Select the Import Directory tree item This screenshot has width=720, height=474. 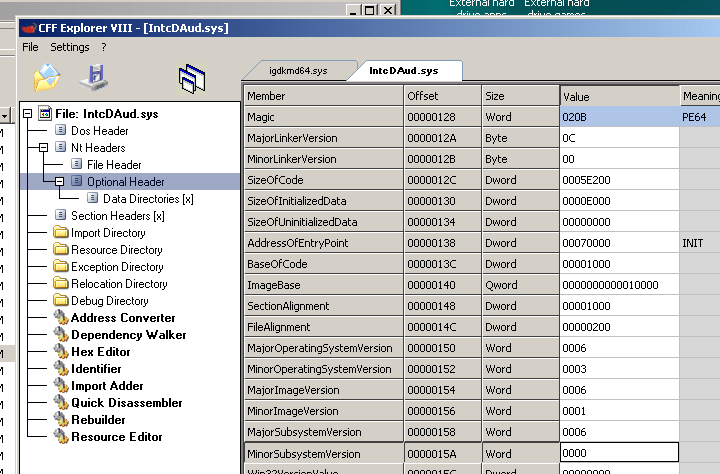click(107, 233)
